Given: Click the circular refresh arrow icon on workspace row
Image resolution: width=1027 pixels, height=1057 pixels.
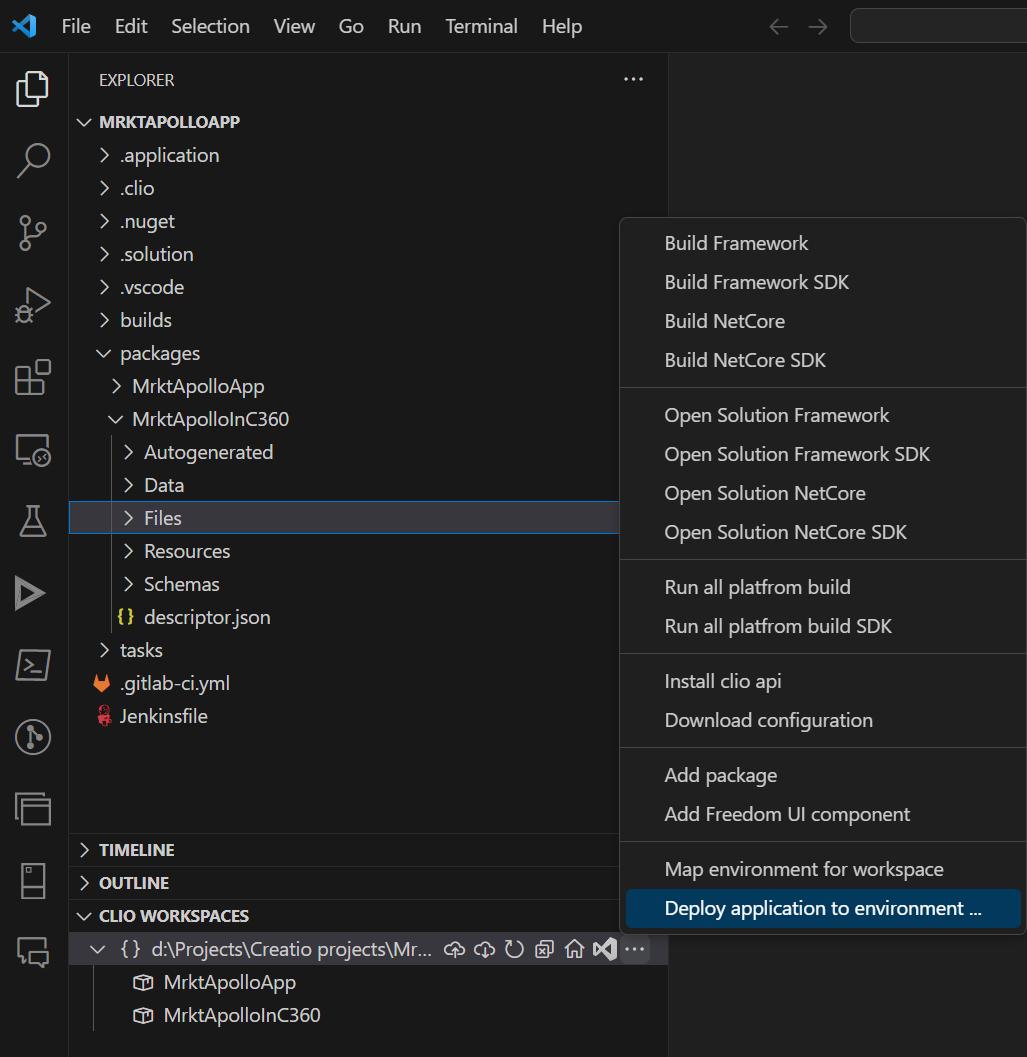Looking at the screenshot, I should pyautogui.click(x=515, y=949).
